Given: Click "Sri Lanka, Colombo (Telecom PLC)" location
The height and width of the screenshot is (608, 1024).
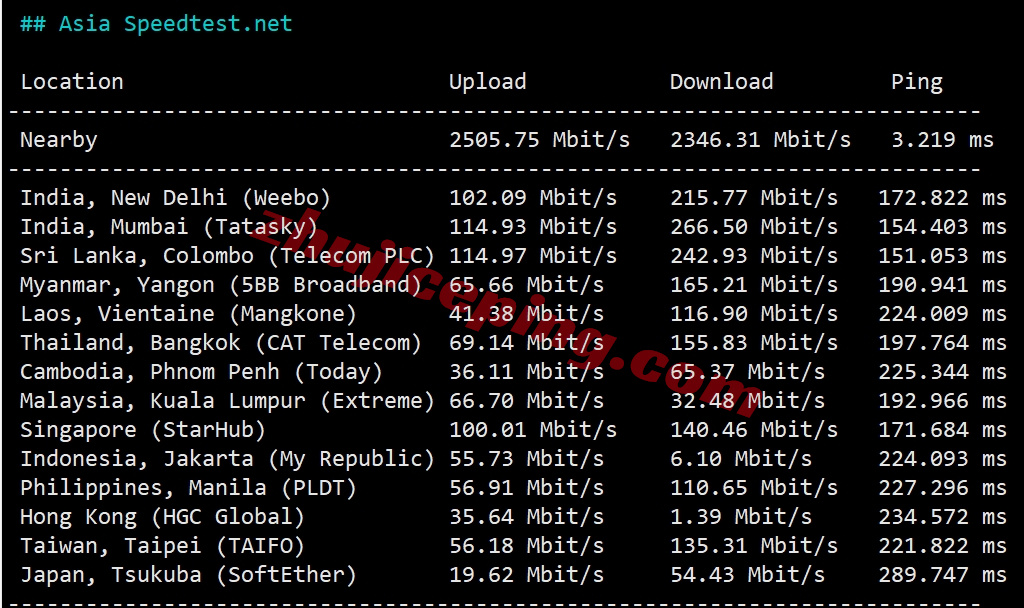Looking at the screenshot, I should click(x=227, y=256).
